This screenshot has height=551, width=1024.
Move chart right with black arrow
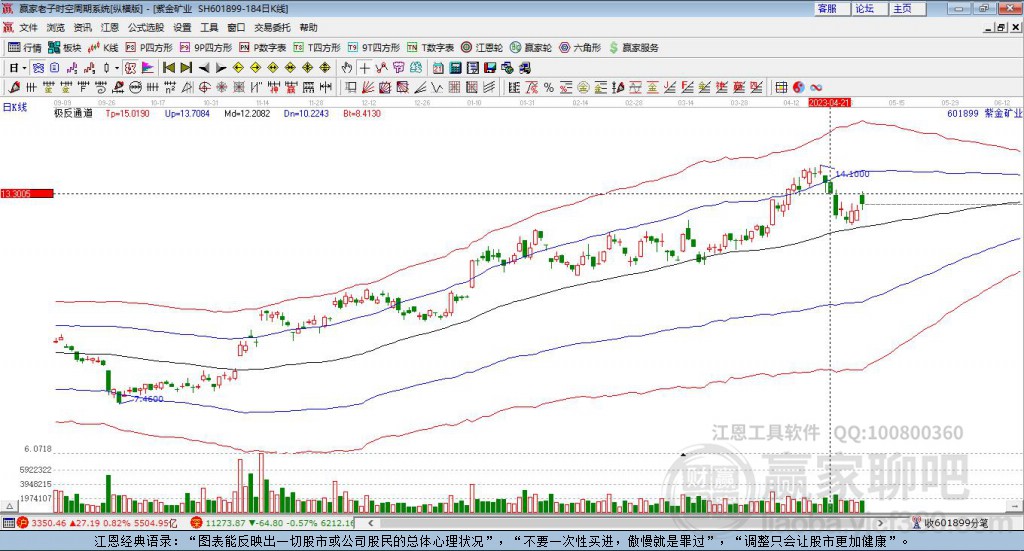pyautogui.click(x=221, y=68)
